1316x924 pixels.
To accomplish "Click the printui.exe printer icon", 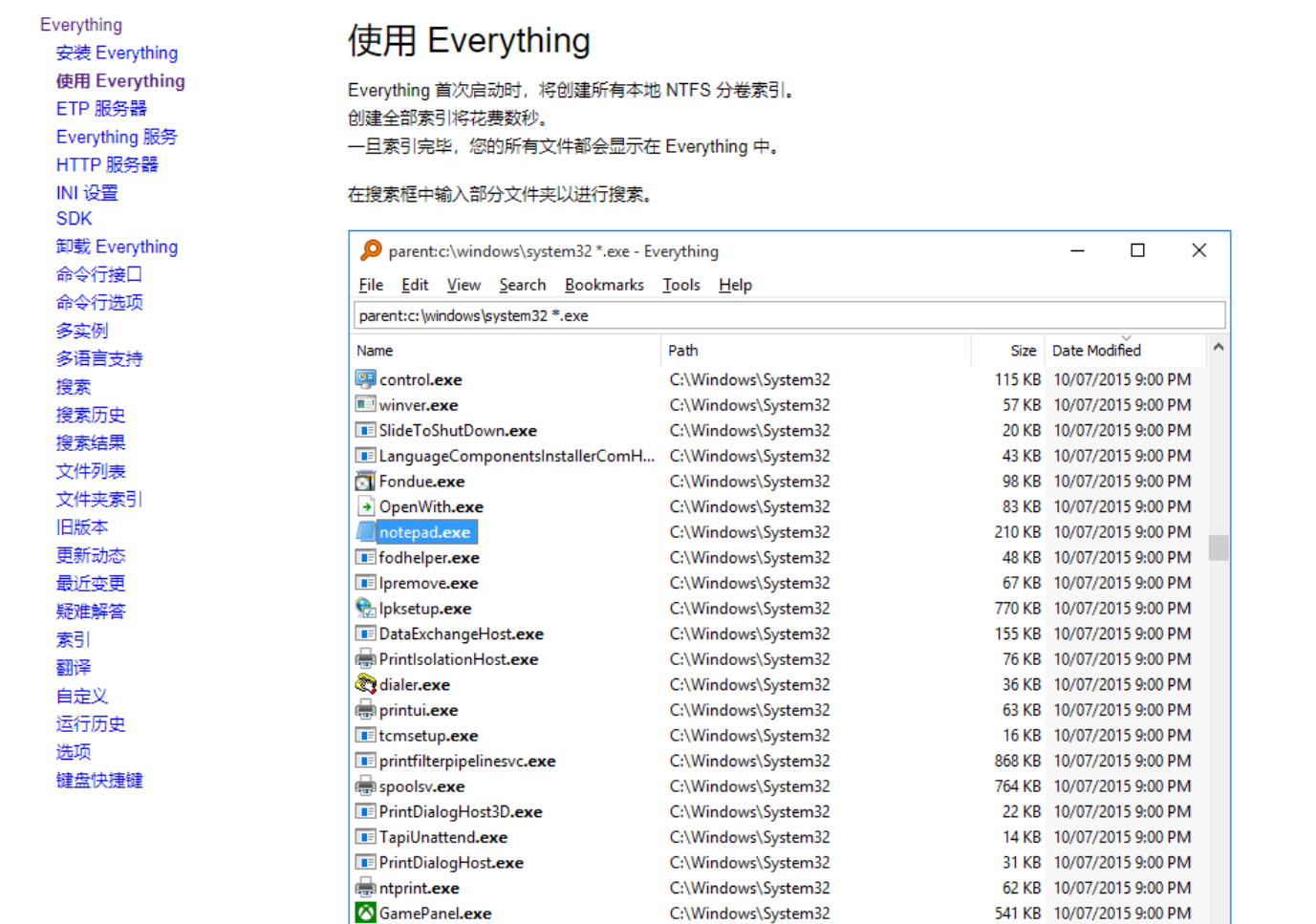I will 366,710.
